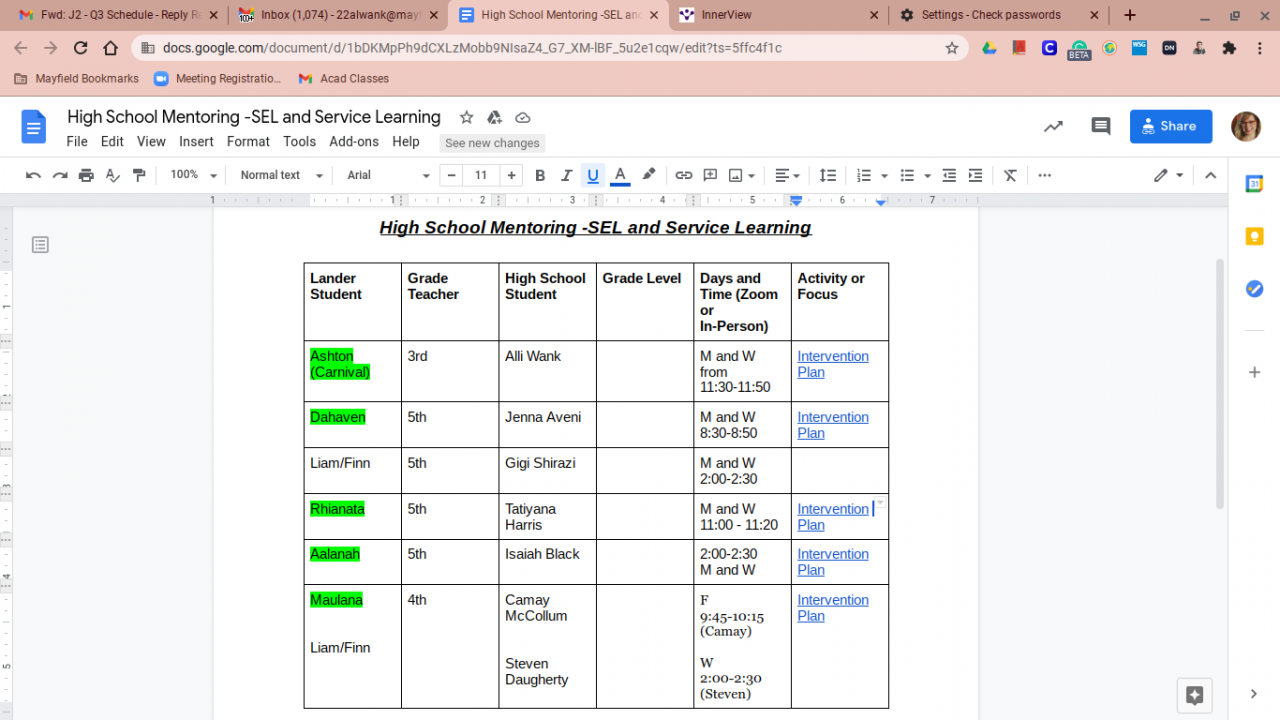Open the zoom 100% dropdown
The image size is (1280, 720).
click(x=193, y=175)
